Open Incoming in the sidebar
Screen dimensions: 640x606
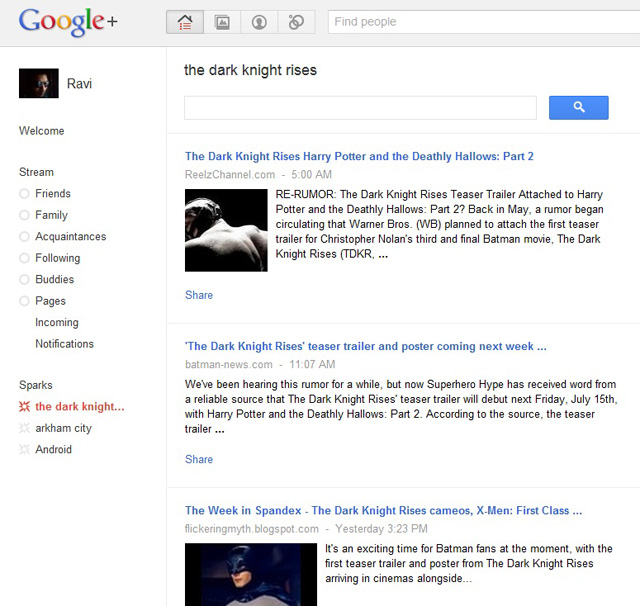[x=56, y=323]
